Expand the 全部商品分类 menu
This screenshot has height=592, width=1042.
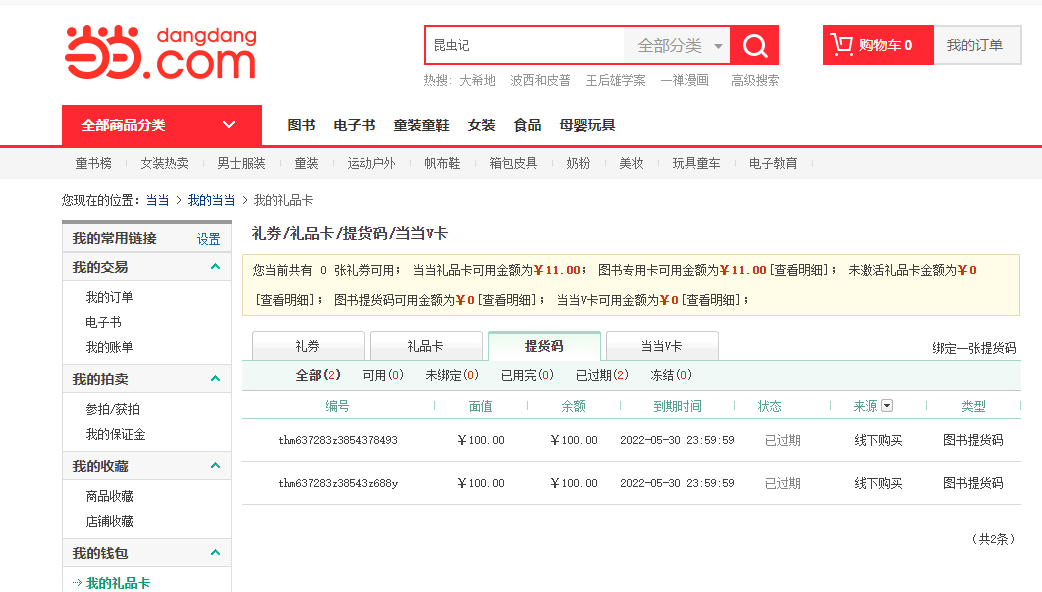pos(161,125)
